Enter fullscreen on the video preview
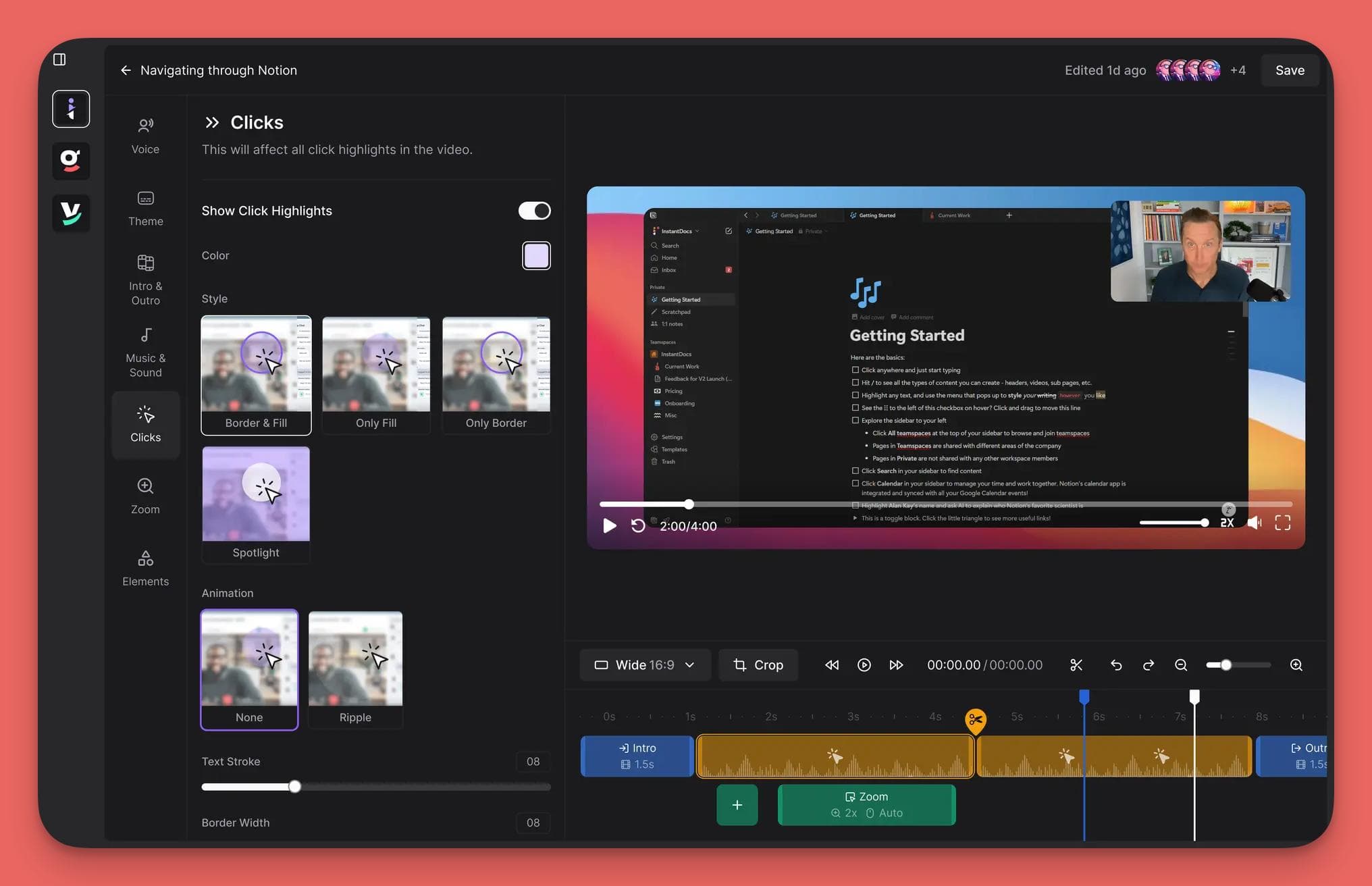 (x=1282, y=522)
